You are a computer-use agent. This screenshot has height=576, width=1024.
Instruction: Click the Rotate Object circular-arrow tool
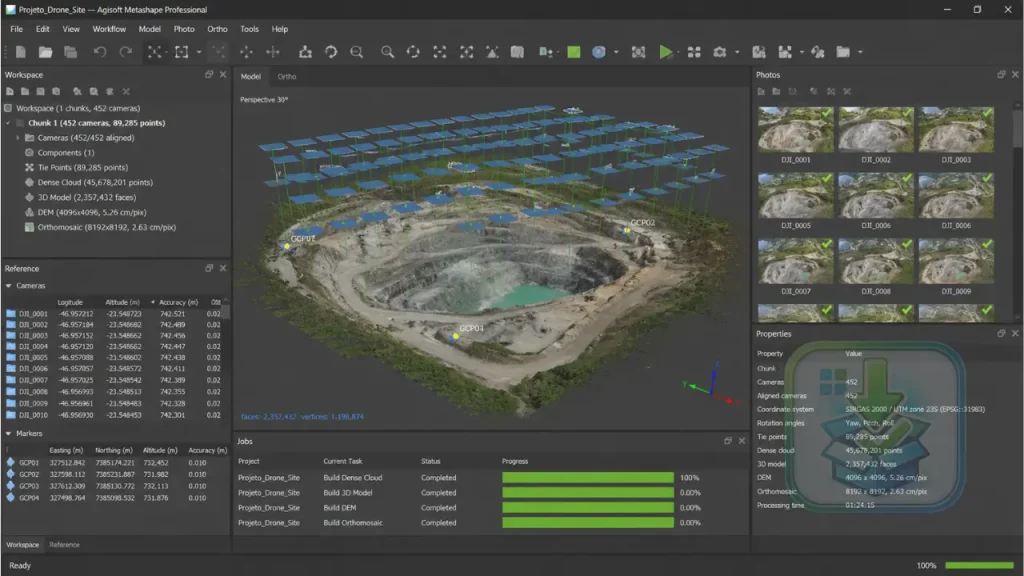331,52
